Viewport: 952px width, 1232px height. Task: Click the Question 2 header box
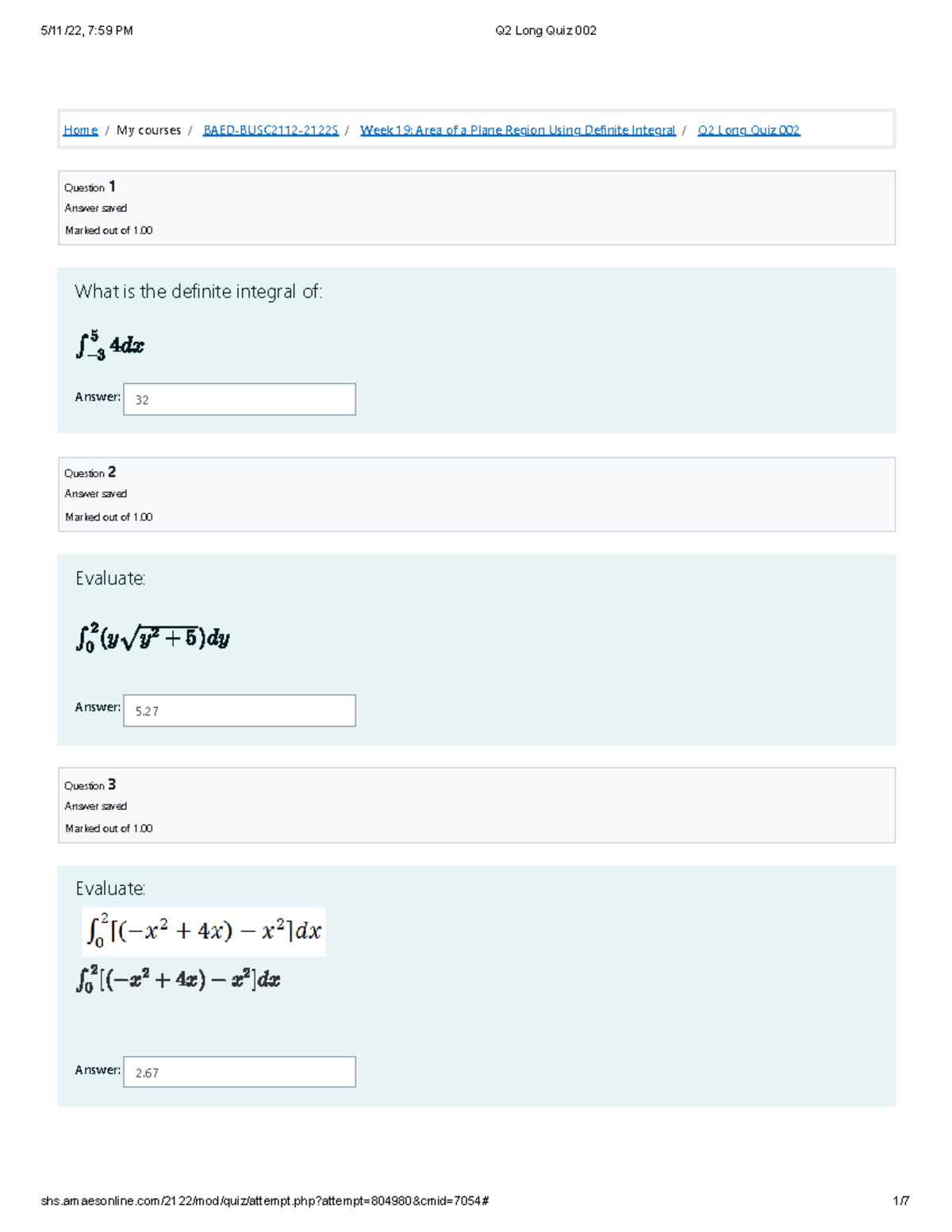pyautogui.click(x=477, y=494)
